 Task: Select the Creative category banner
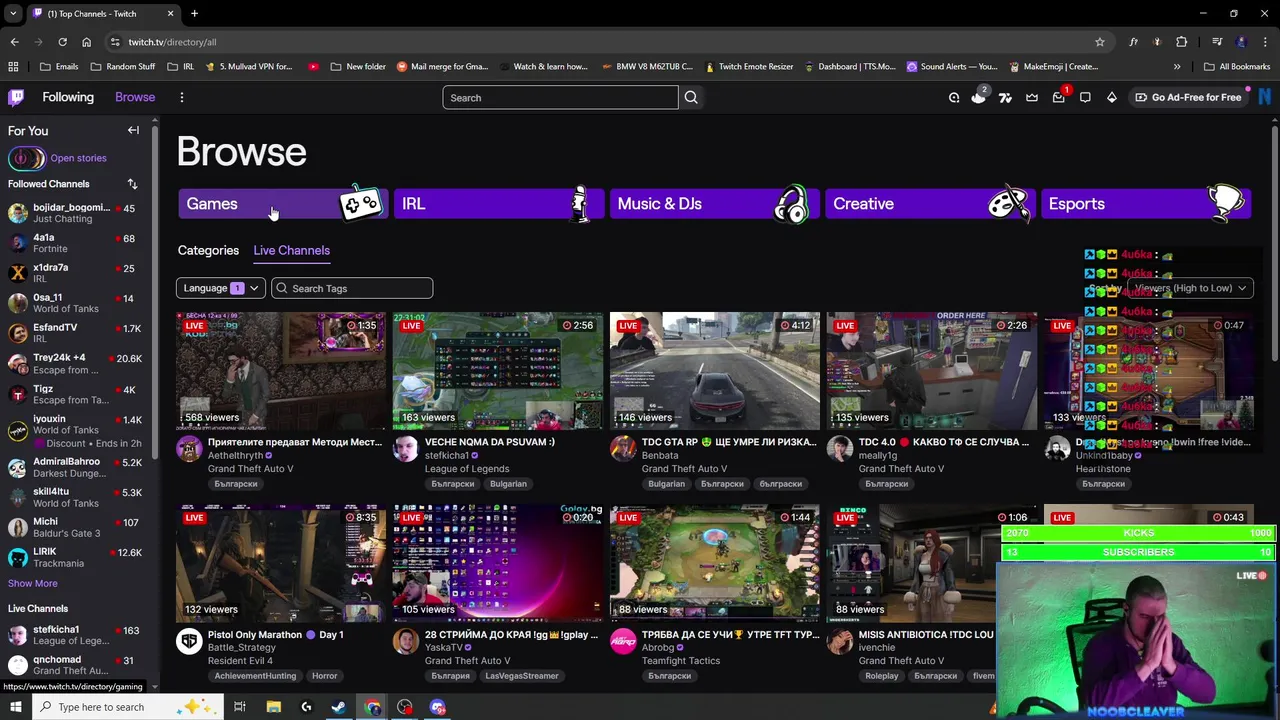(x=930, y=203)
